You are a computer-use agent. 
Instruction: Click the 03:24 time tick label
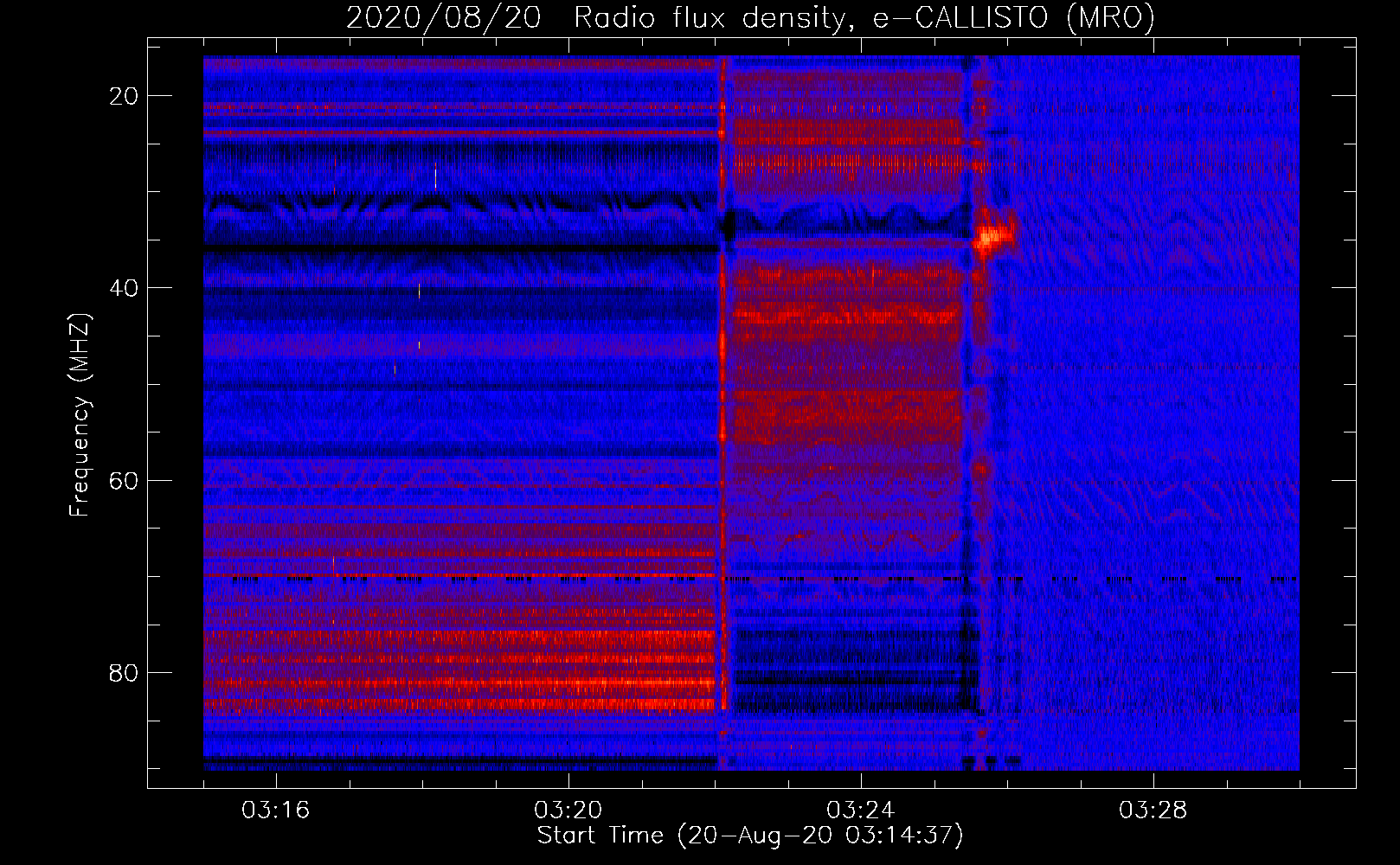pos(860,811)
